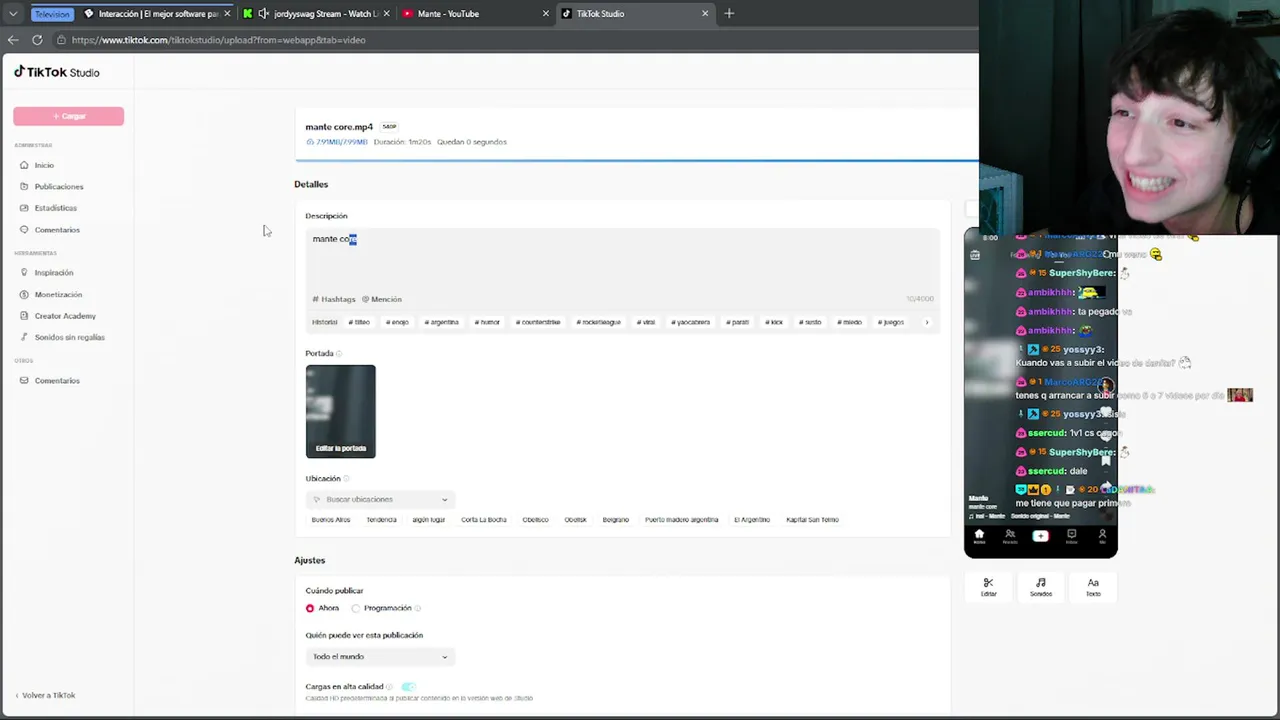Expand the Buscar ubicaciones dropdown
Image resolution: width=1280 pixels, height=720 pixels.
(379, 499)
